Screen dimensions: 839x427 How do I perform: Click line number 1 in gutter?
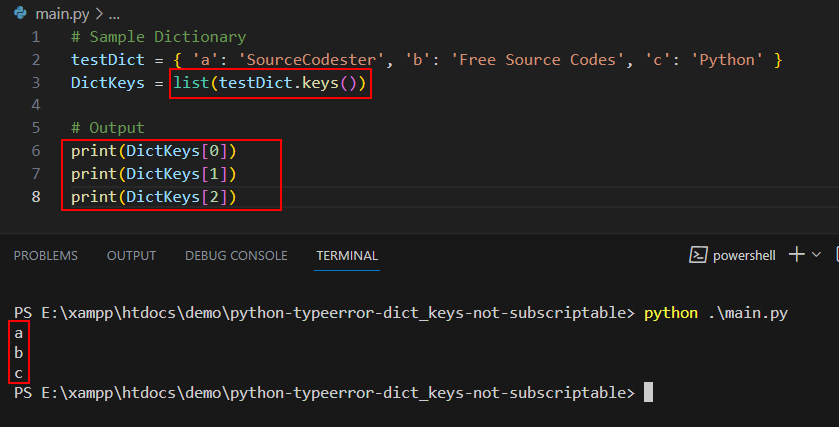(36, 37)
